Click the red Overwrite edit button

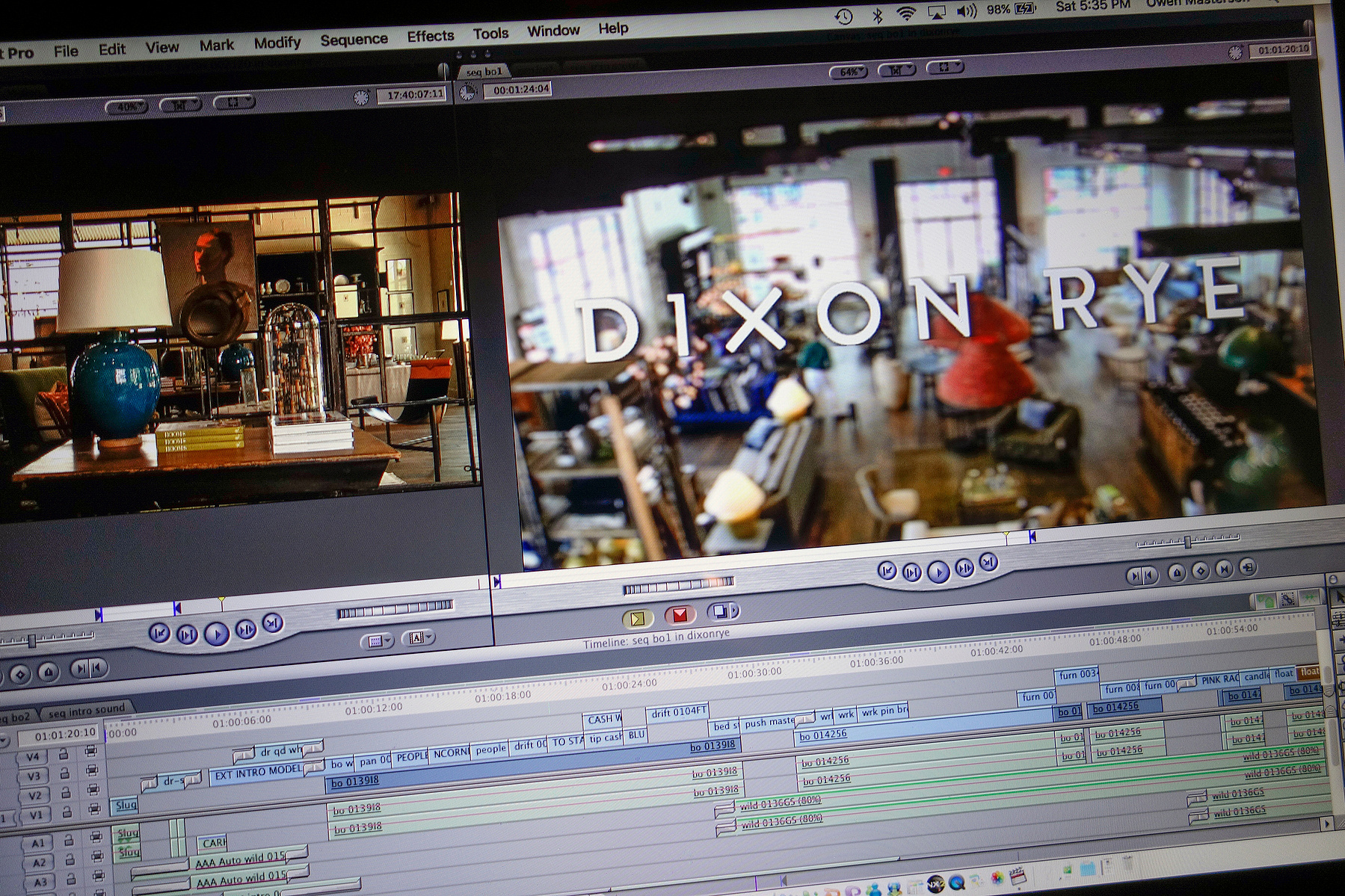click(680, 615)
